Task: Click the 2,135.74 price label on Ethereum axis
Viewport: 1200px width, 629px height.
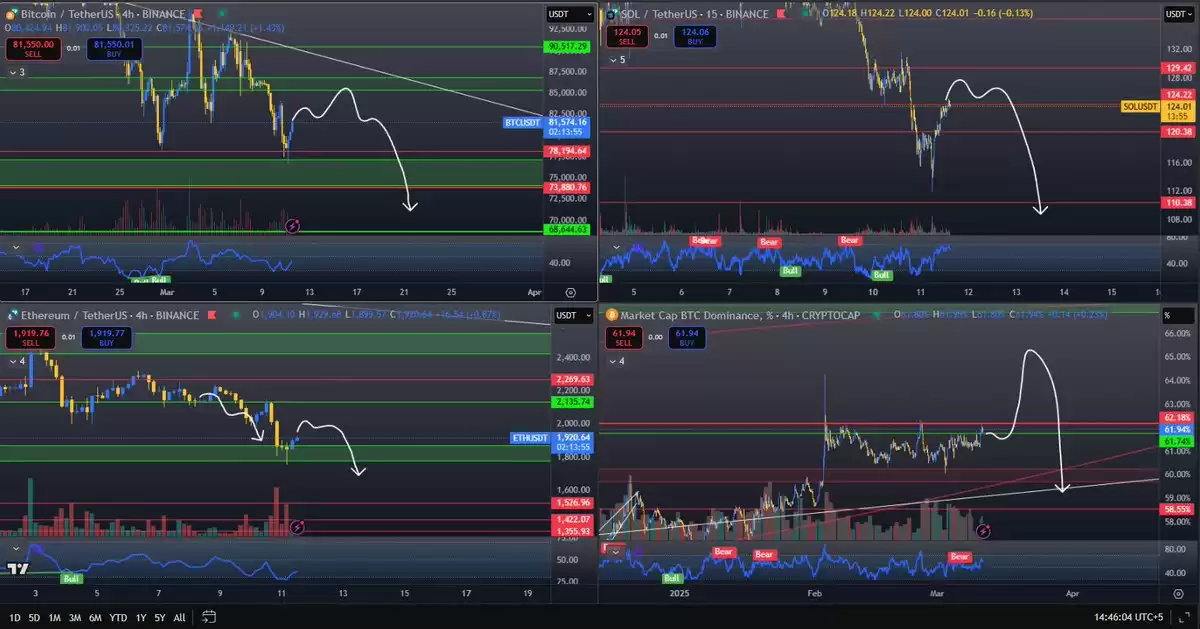Action: [x=572, y=402]
